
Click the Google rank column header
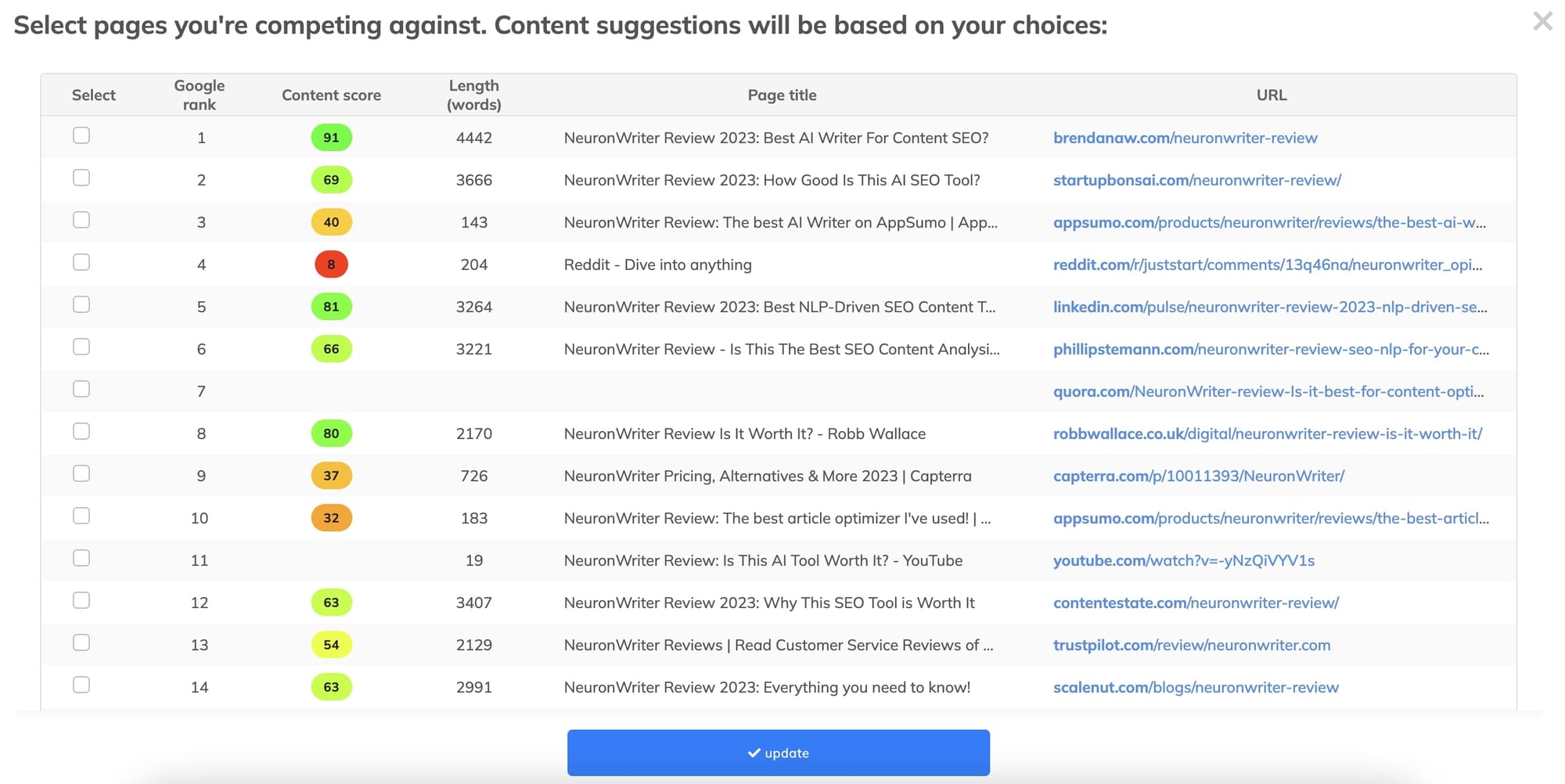[x=200, y=95]
